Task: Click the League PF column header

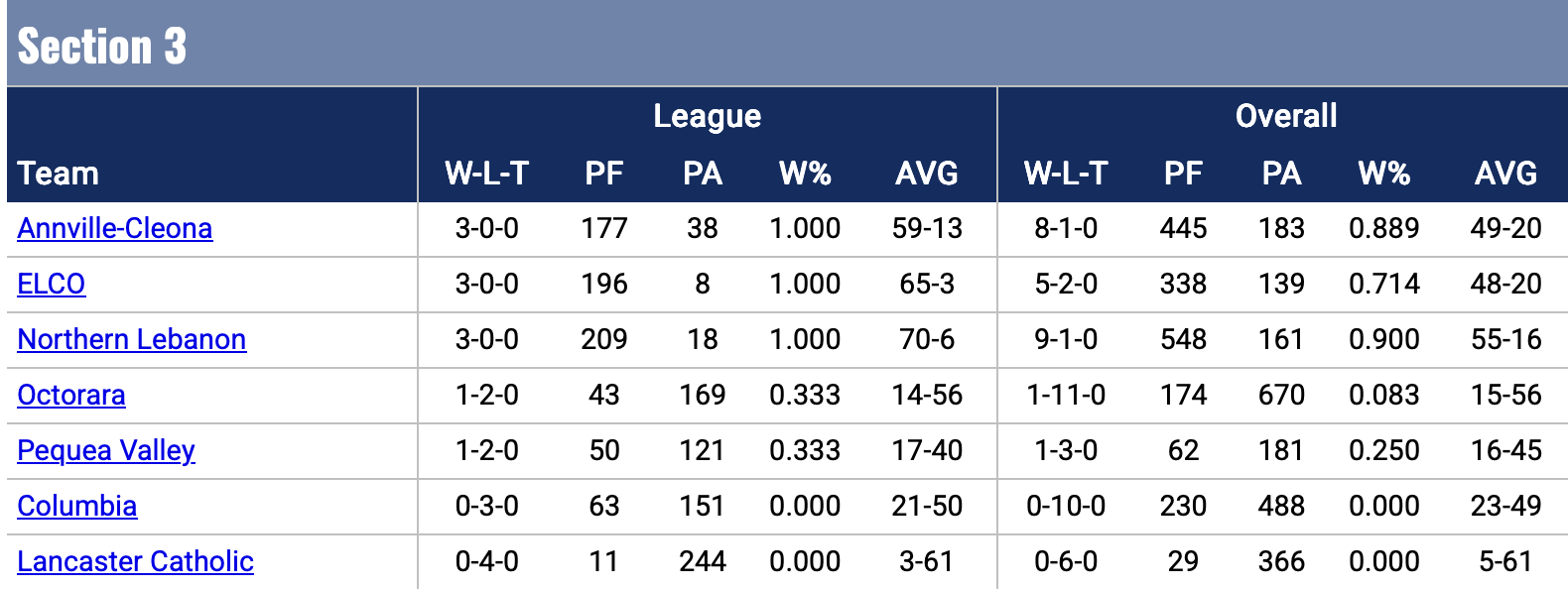Action: [x=603, y=174]
